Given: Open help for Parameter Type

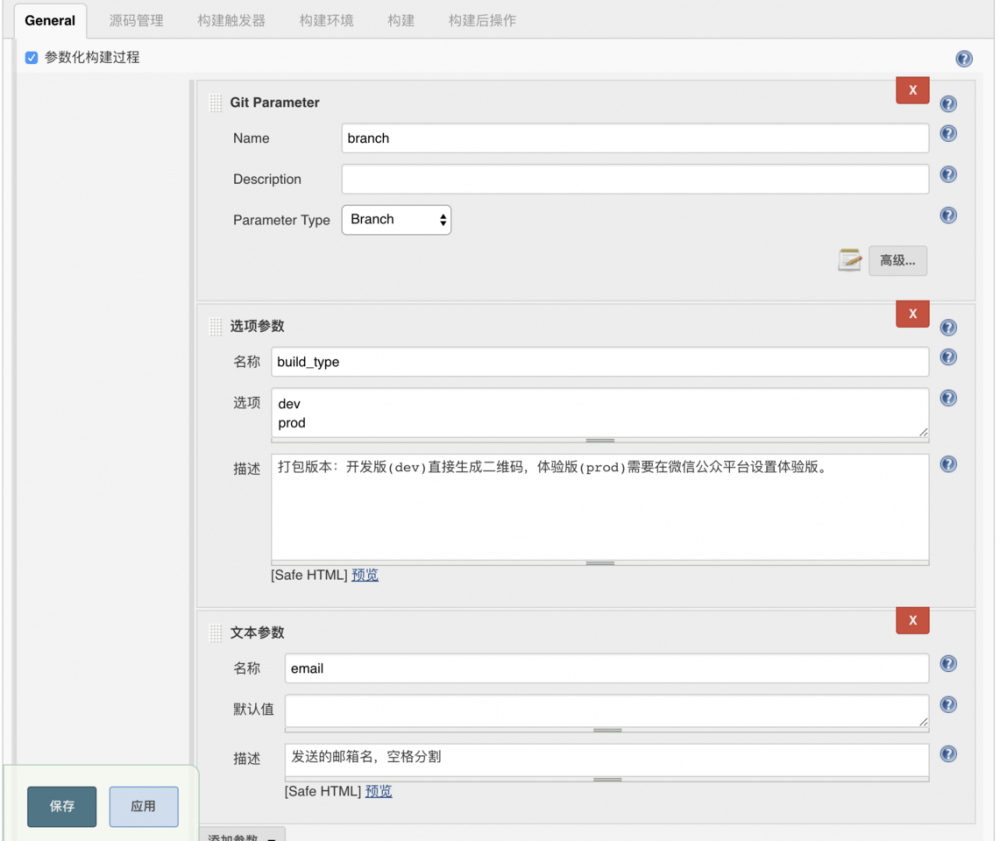Looking at the screenshot, I should tap(947, 215).
